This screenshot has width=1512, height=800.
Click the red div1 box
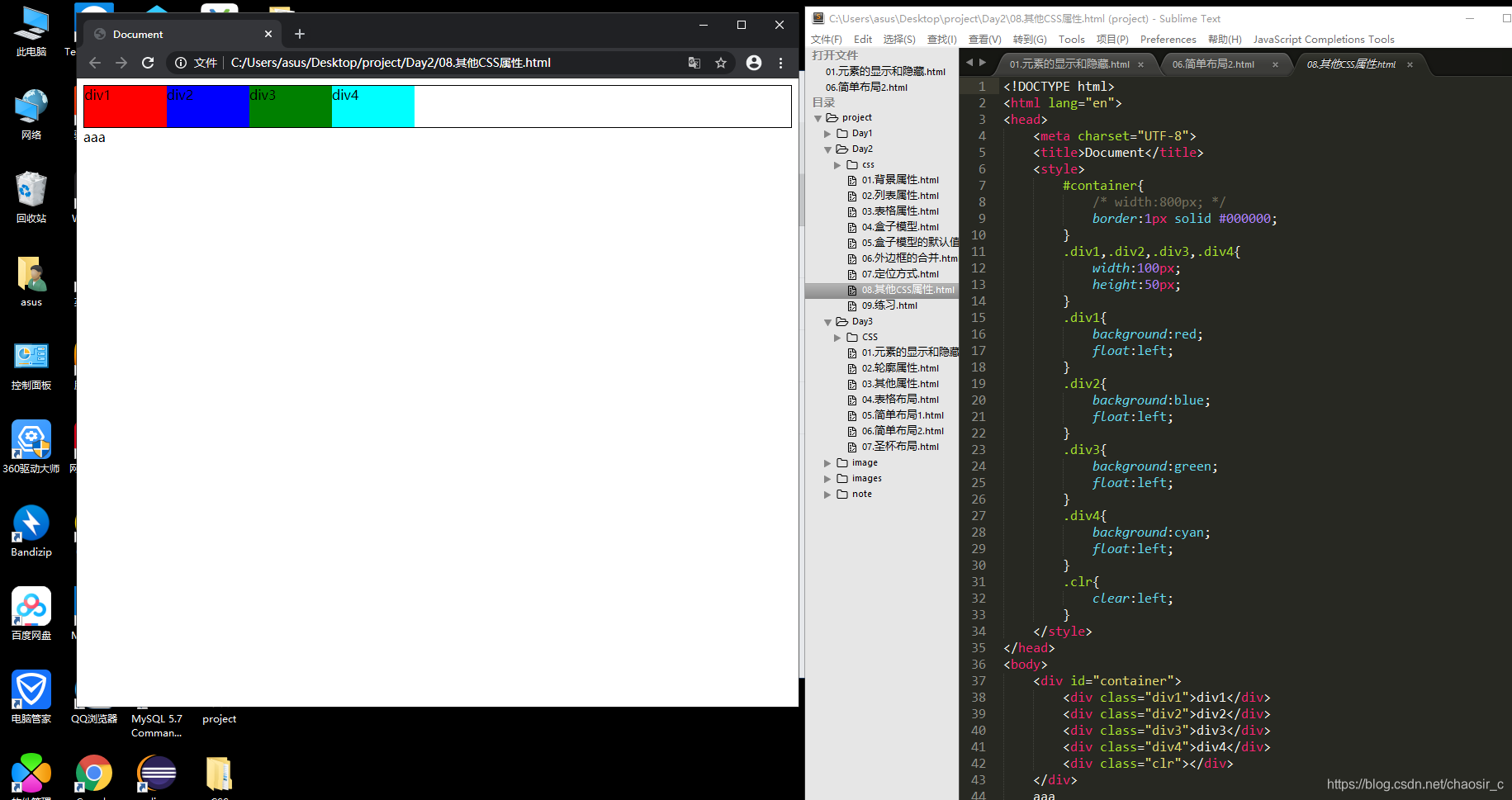coord(126,107)
